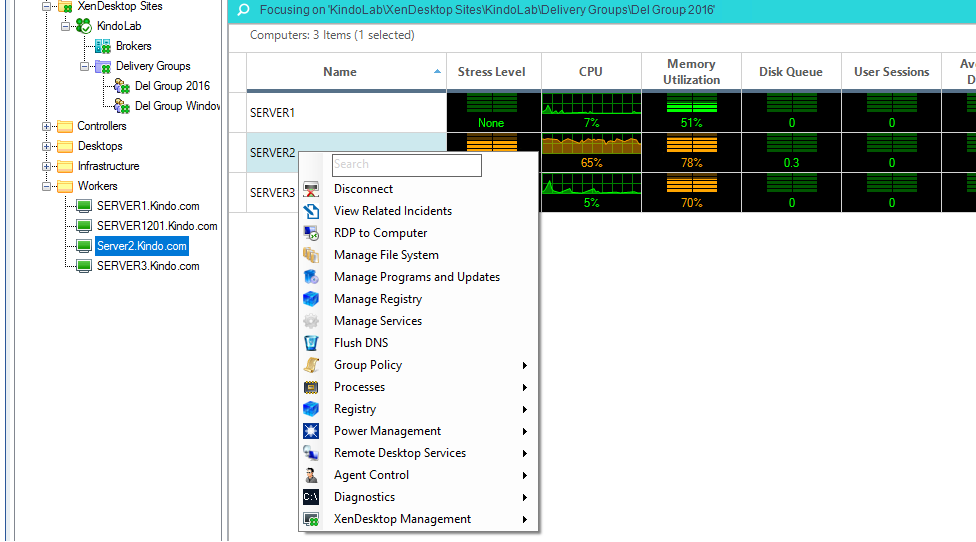This screenshot has height=542, width=976.
Task: Select the Desktops folder label
Action: (100, 146)
